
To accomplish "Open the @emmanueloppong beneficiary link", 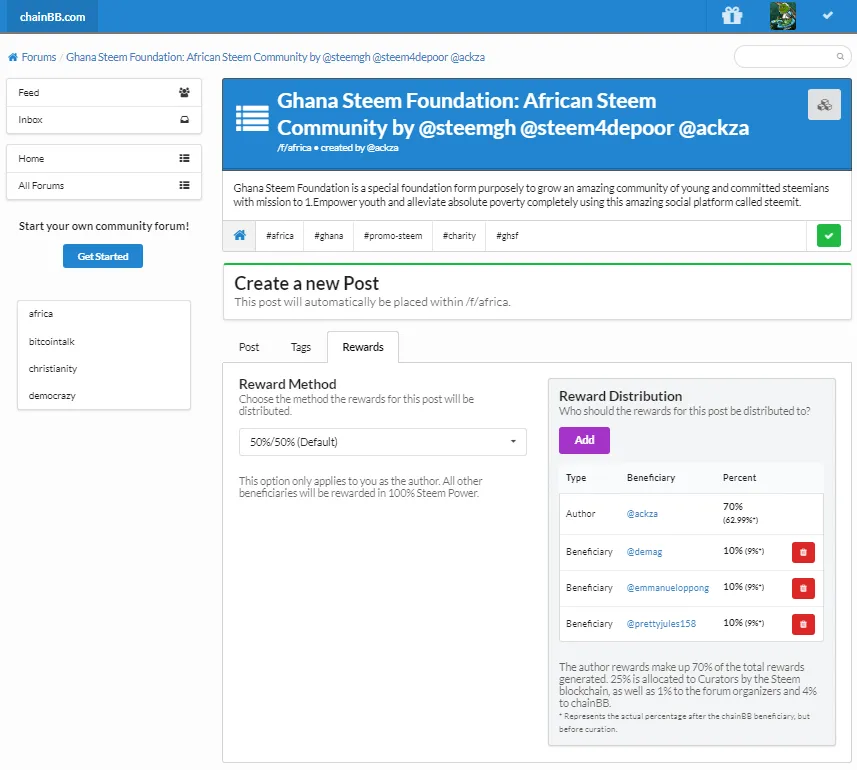I will pyautogui.click(x=667, y=588).
